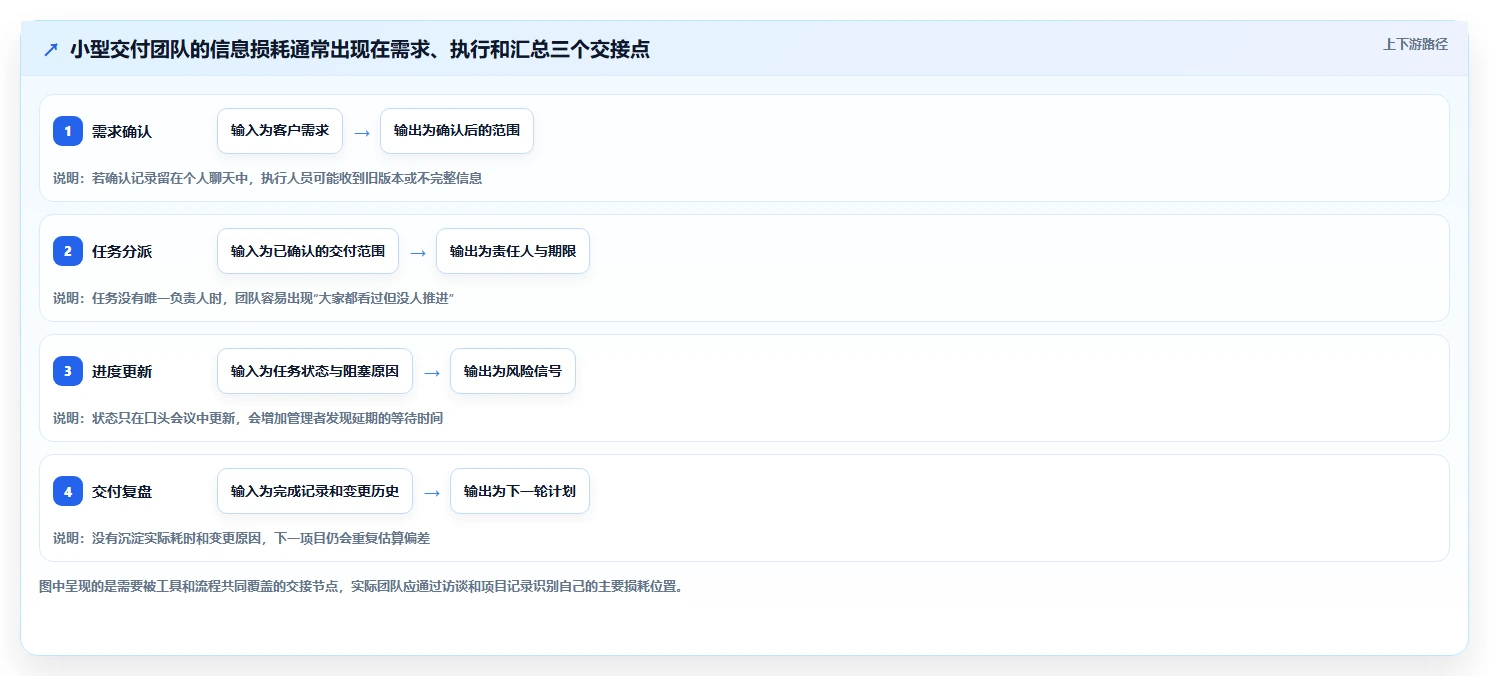Image resolution: width=1489 pixels, height=676 pixels.
Task: Click the step number 2 badge
Action: (x=68, y=251)
